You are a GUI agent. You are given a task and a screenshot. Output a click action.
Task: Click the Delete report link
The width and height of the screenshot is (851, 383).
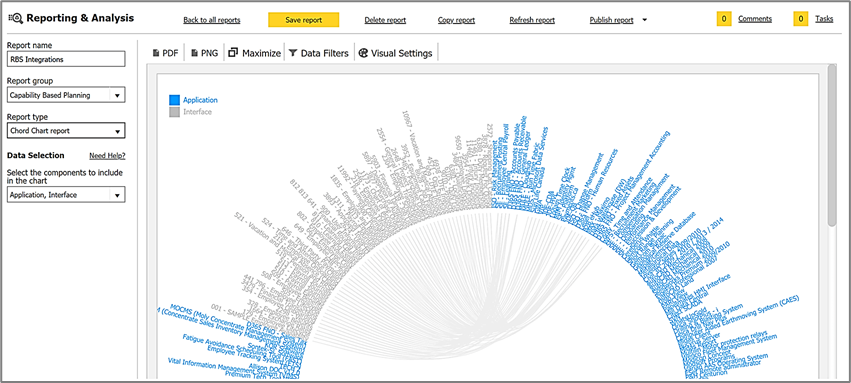[385, 20]
